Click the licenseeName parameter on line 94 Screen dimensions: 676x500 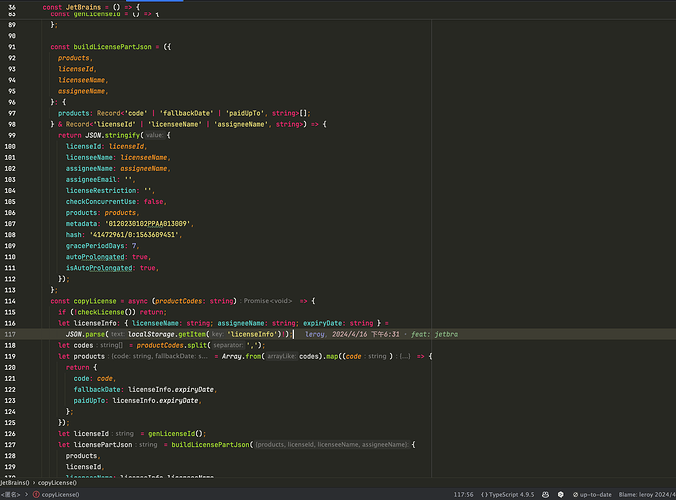click(81, 80)
